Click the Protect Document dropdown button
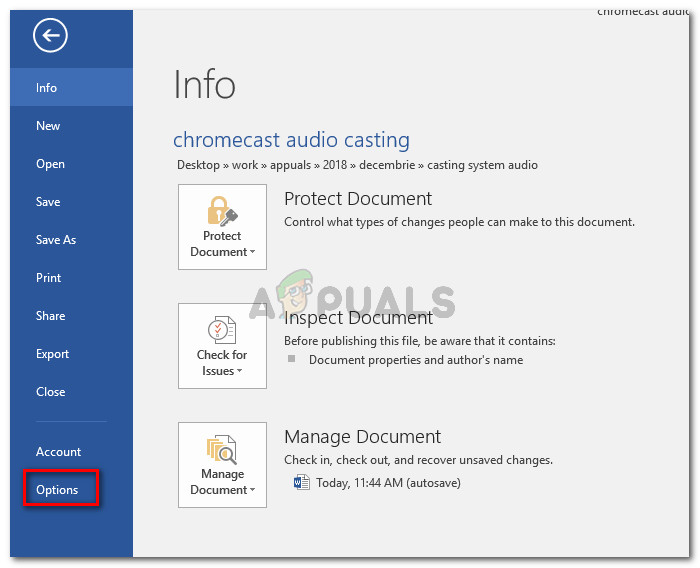The image size is (700, 568). click(x=222, y=227)
